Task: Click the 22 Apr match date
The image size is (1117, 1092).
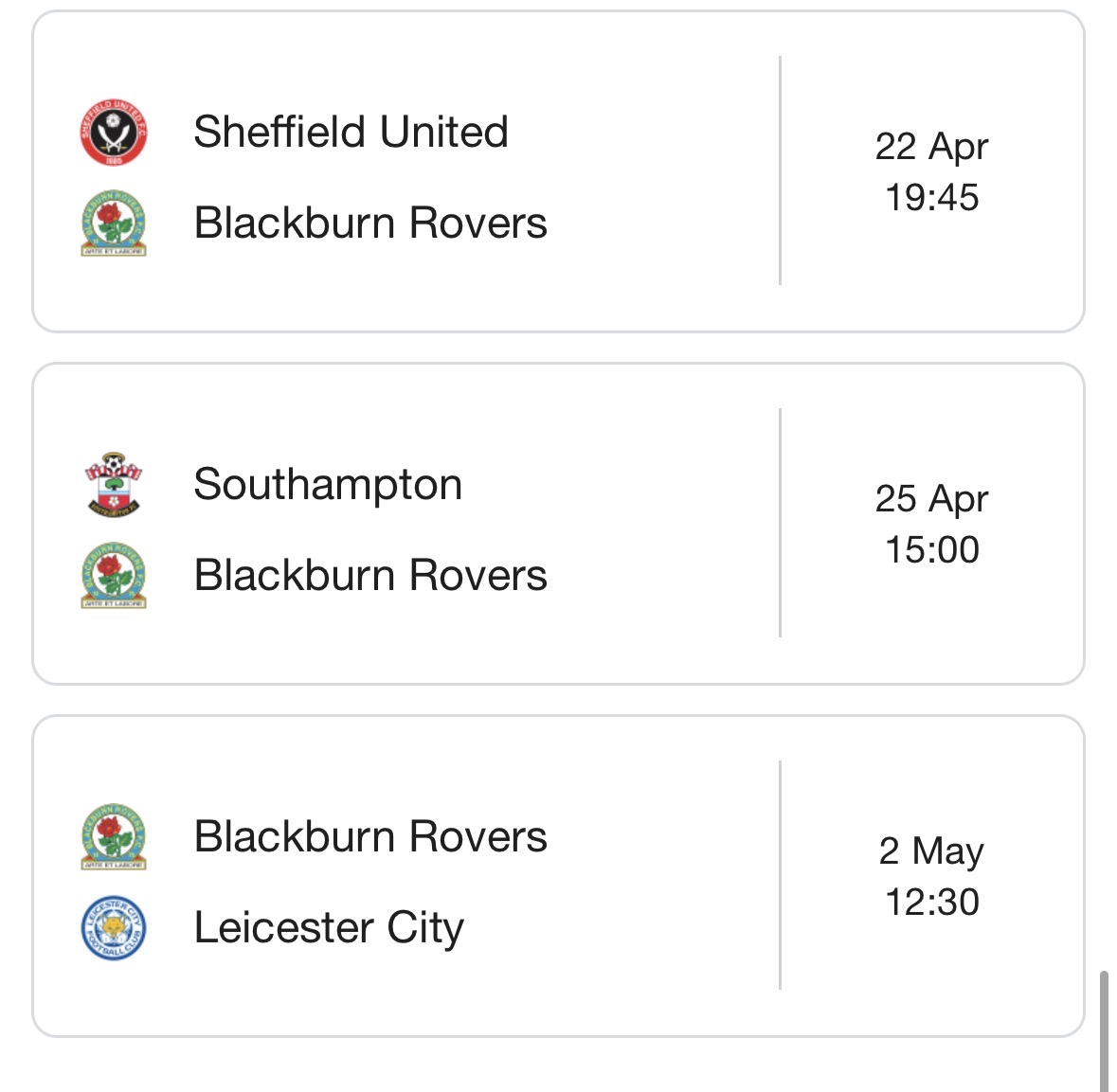Action: coord(931,147)
